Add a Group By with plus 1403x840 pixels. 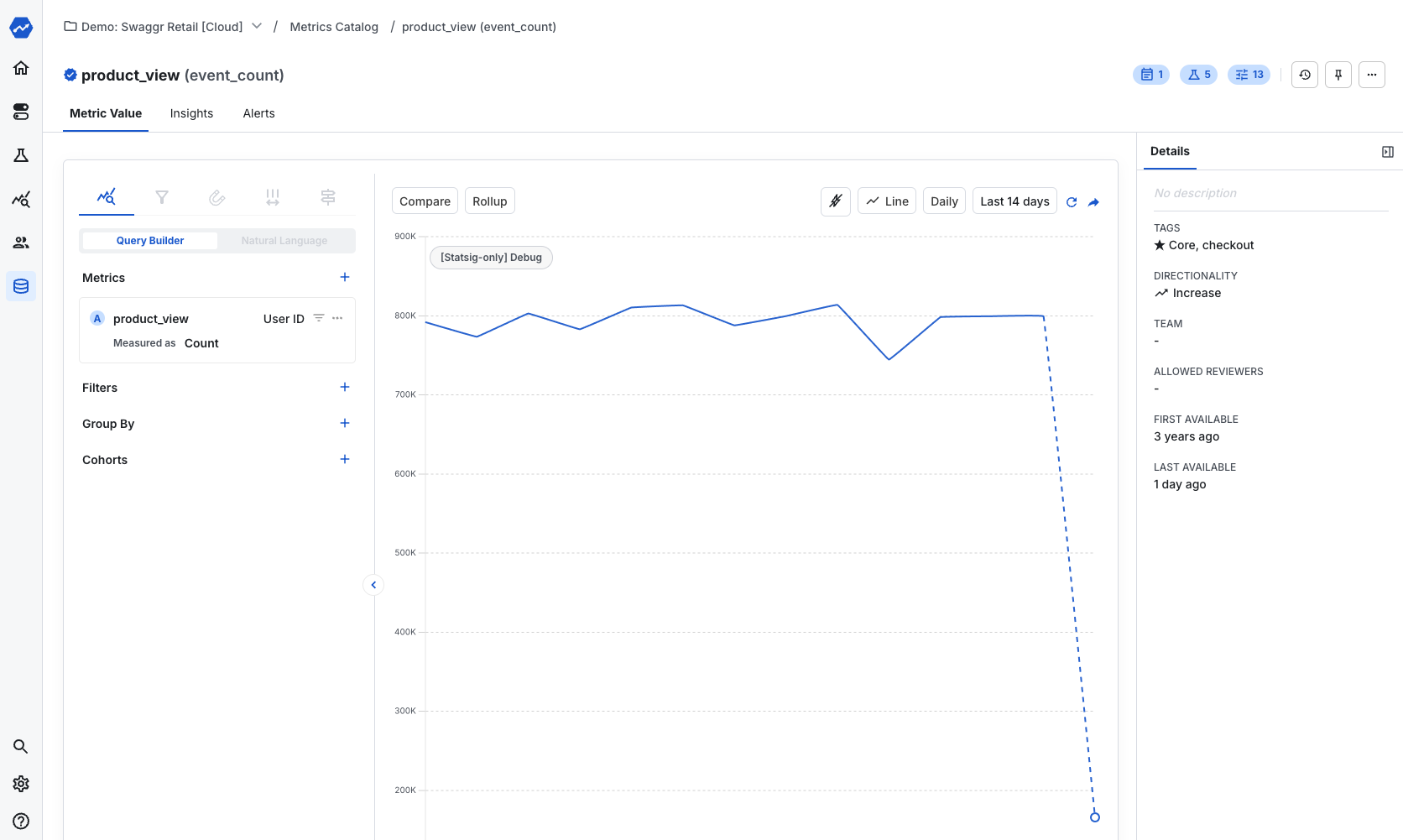click(x=345, y=423)
